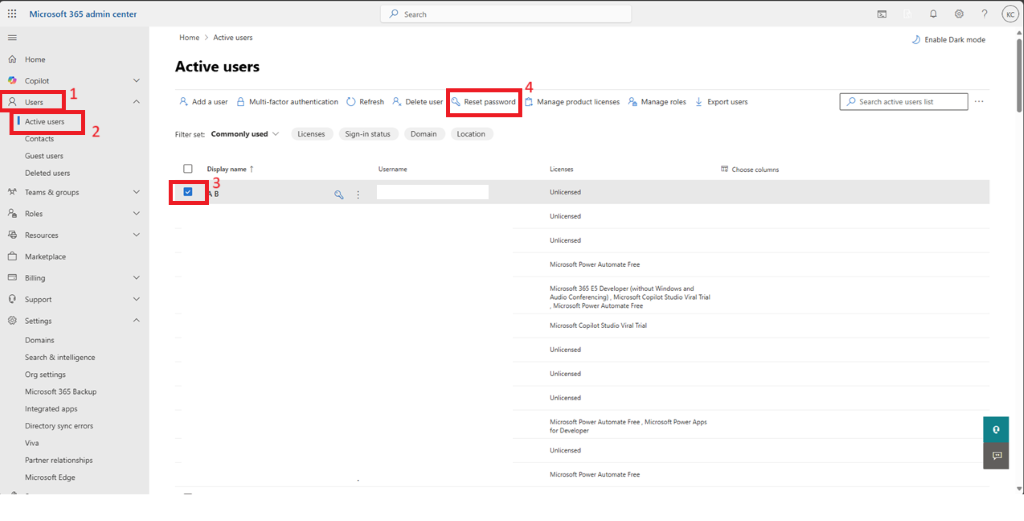Check the select-all header checkbox
The image size is (1024, 521).
(188, 168)
